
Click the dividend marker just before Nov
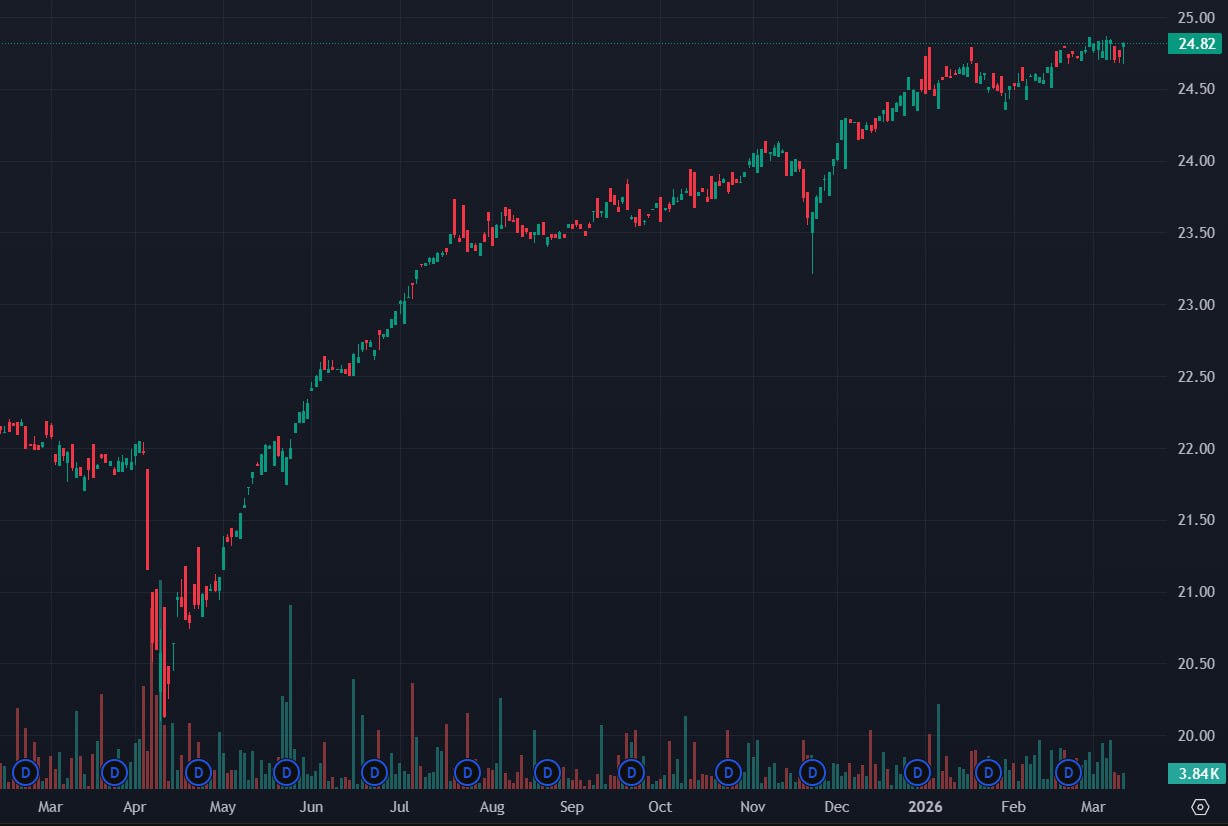click(728, 772)
